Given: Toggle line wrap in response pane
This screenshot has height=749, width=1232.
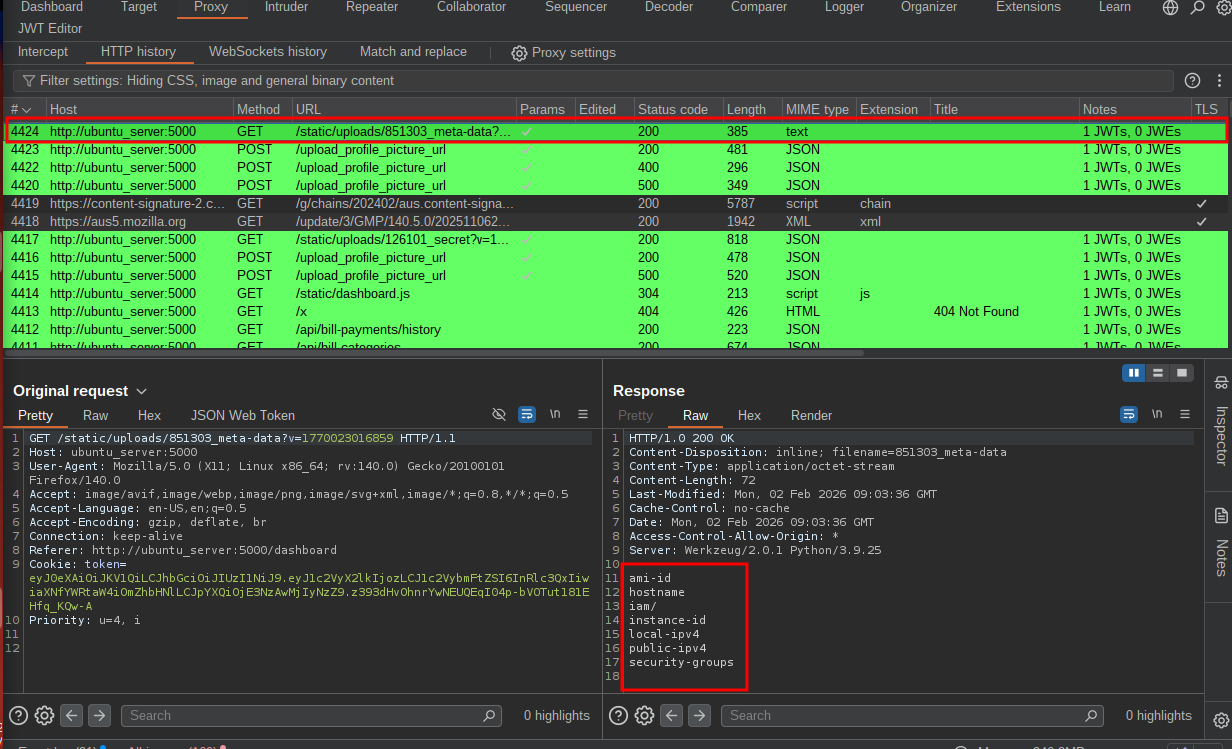Looking at the screenshot, I should tap(1129, 414).
